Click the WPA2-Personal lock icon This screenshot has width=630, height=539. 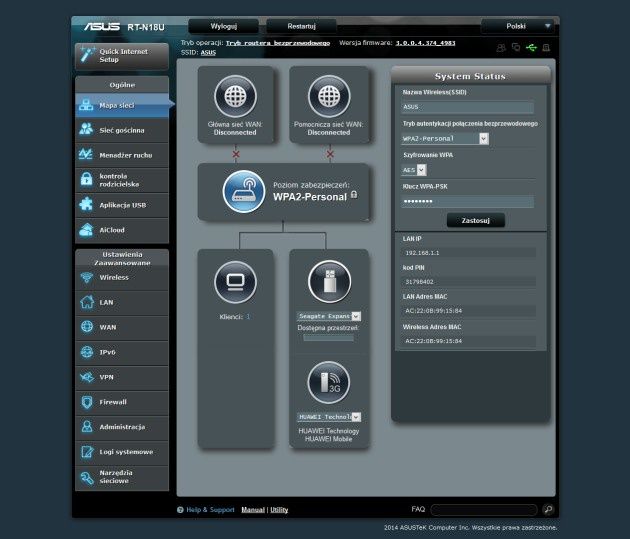(354, 194)
